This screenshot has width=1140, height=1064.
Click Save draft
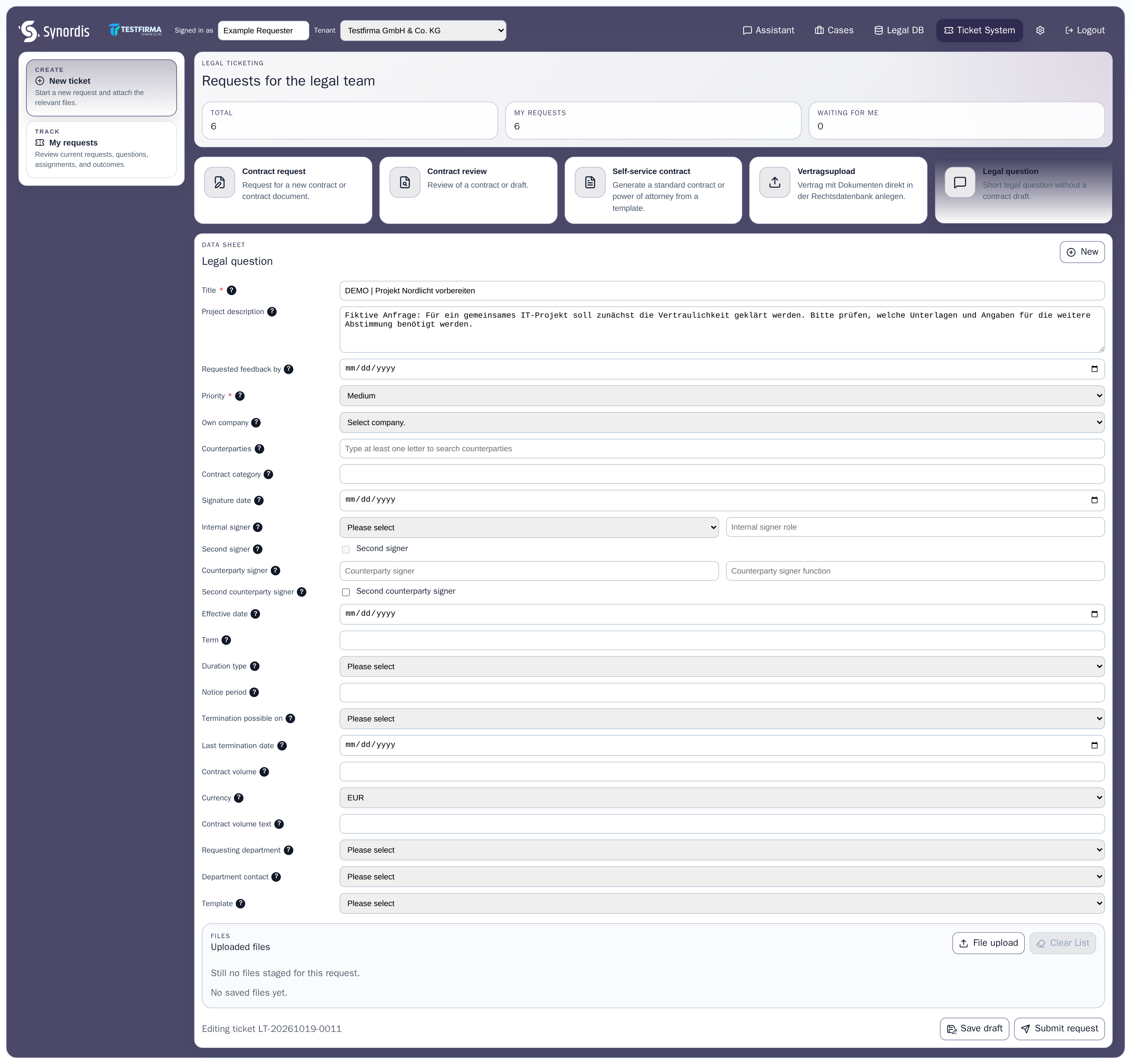[974, 1028]
